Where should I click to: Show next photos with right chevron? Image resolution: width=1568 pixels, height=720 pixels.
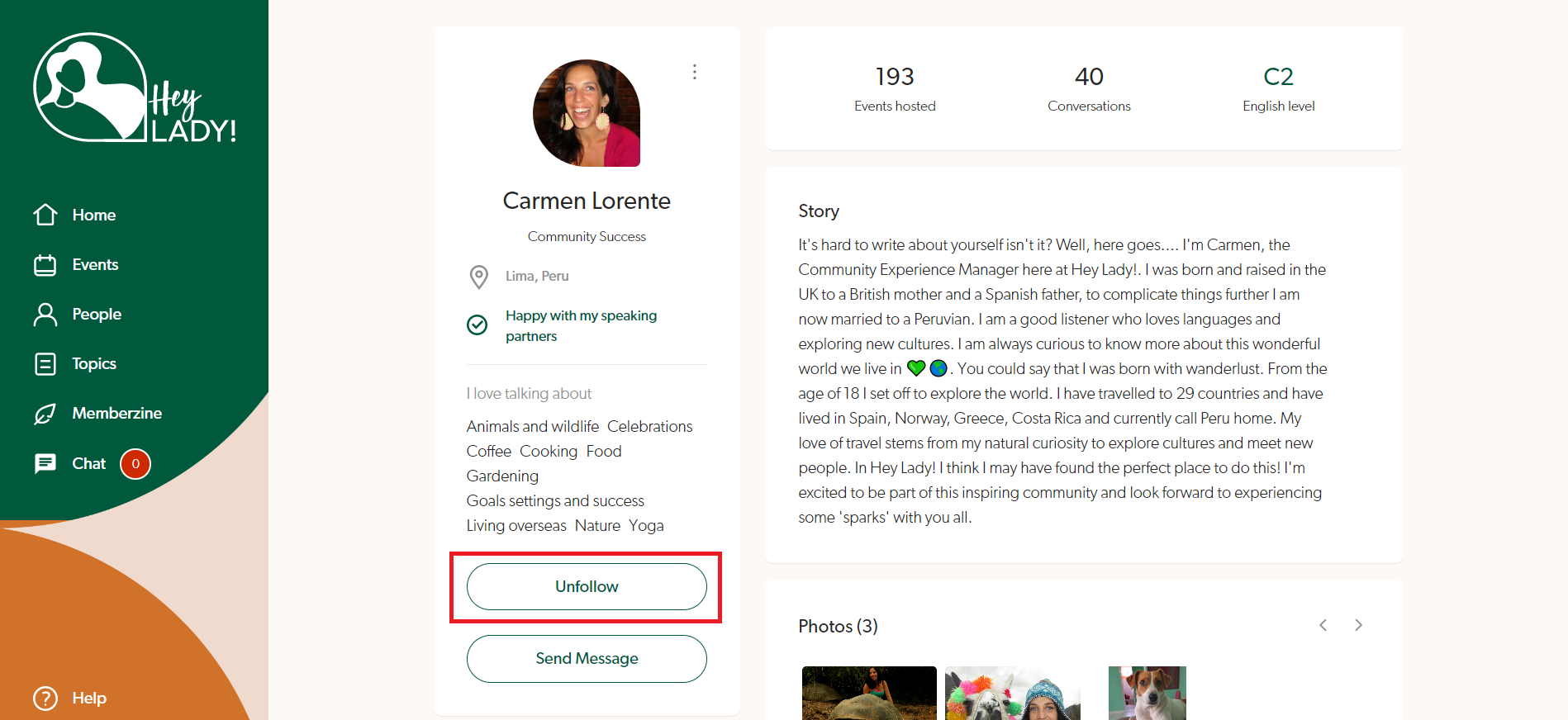point(1358,625)
